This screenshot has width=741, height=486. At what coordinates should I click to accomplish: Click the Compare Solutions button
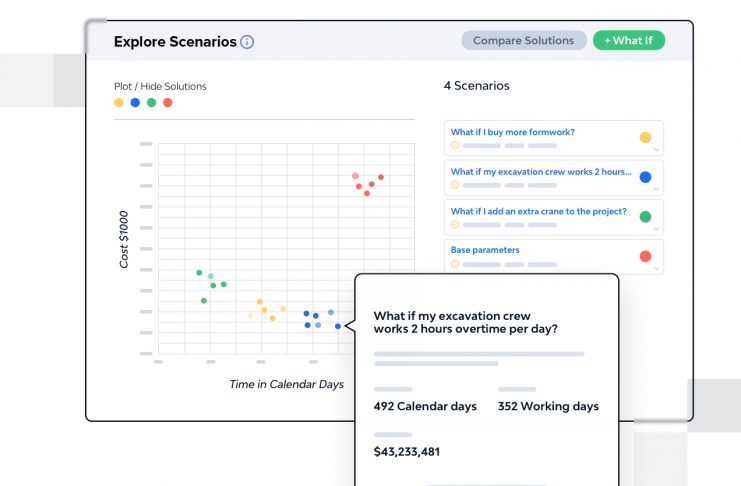coord(523,41)
